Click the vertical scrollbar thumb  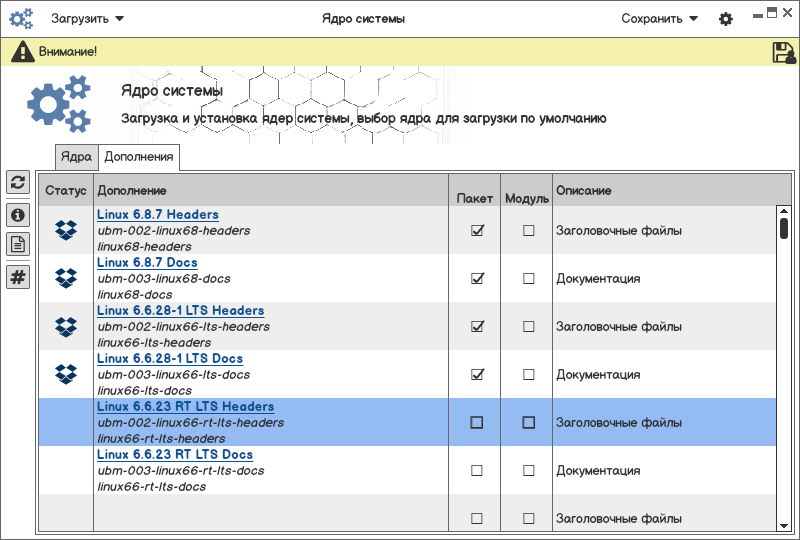(x=784, y=228)
